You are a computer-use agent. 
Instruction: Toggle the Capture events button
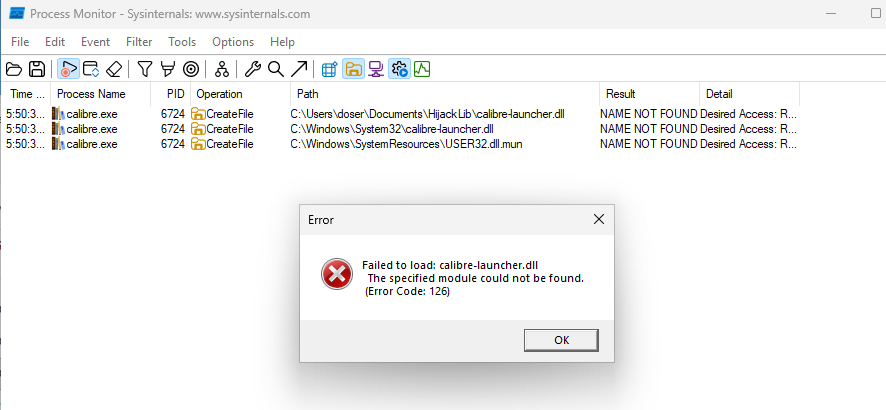click(68, 69)
